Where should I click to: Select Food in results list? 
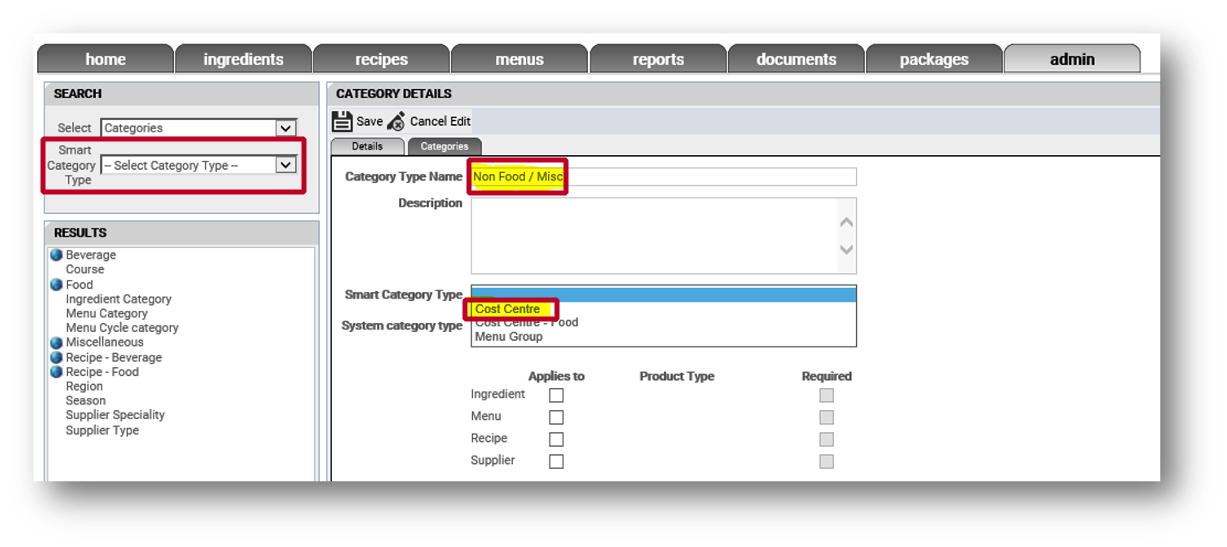[79, 285]
